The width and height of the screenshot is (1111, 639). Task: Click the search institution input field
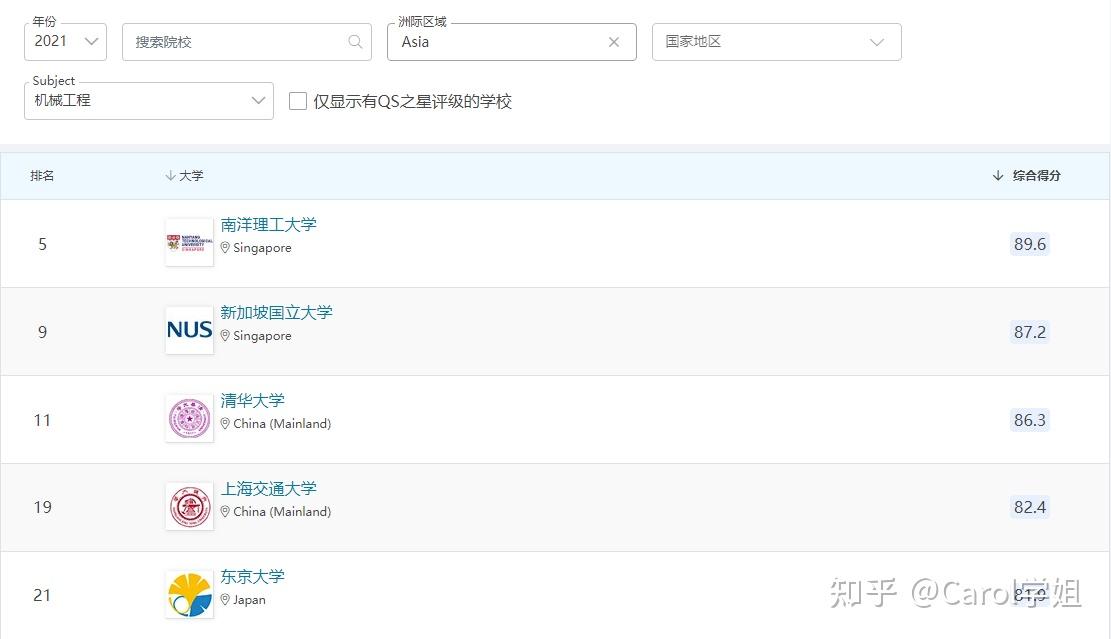click(247, 42)
